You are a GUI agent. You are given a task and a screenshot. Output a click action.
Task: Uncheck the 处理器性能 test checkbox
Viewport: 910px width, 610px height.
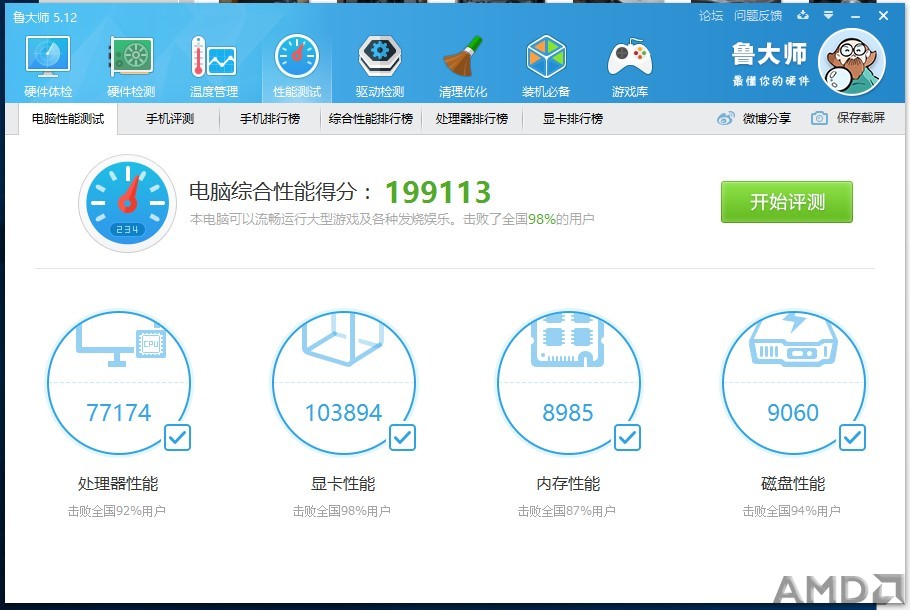click(177, 437)
